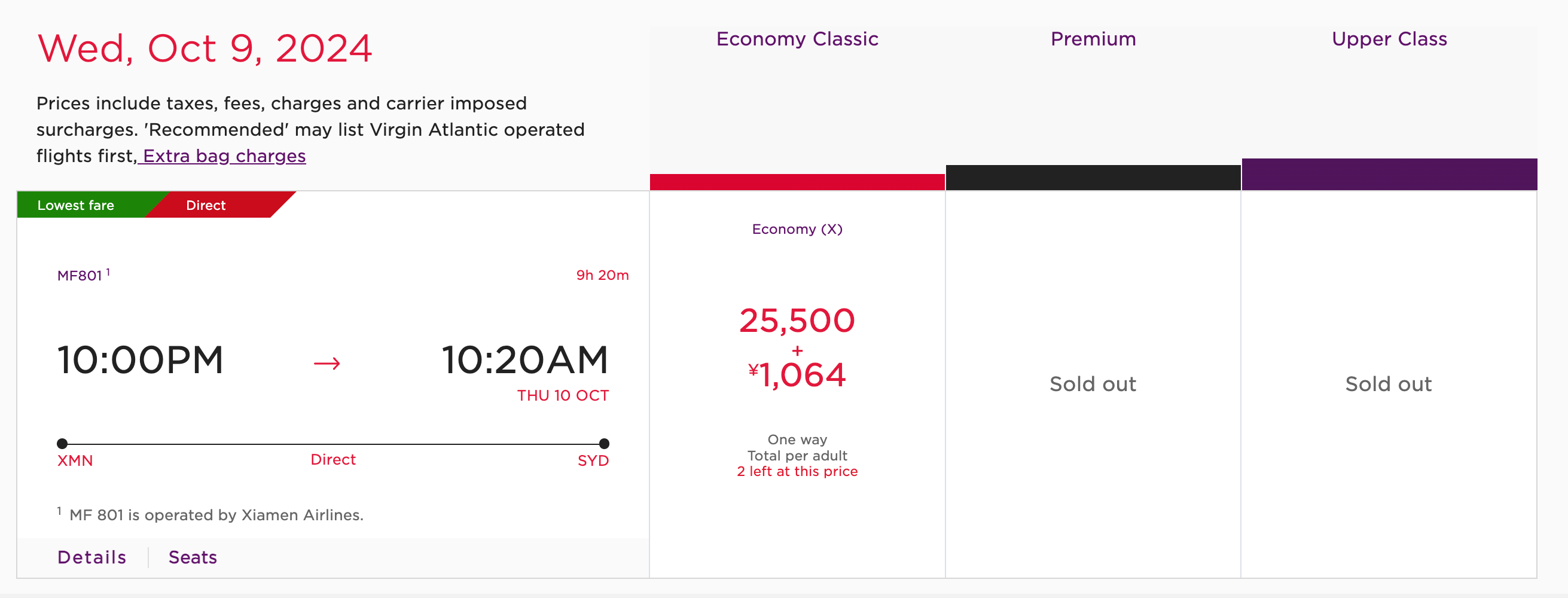Viewport: 1568px width, 598px height.
Task: Click the SYD destination dot on route line
Action: (x=604, y=443)
